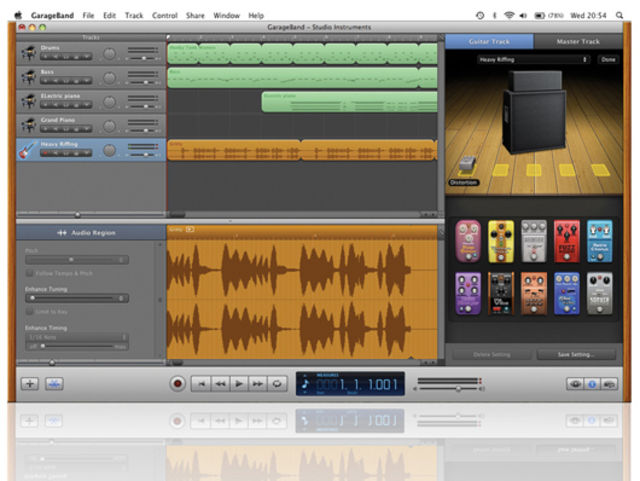
Task: Select the yellow and orange stompbox pedal
Action: [501, 241]
